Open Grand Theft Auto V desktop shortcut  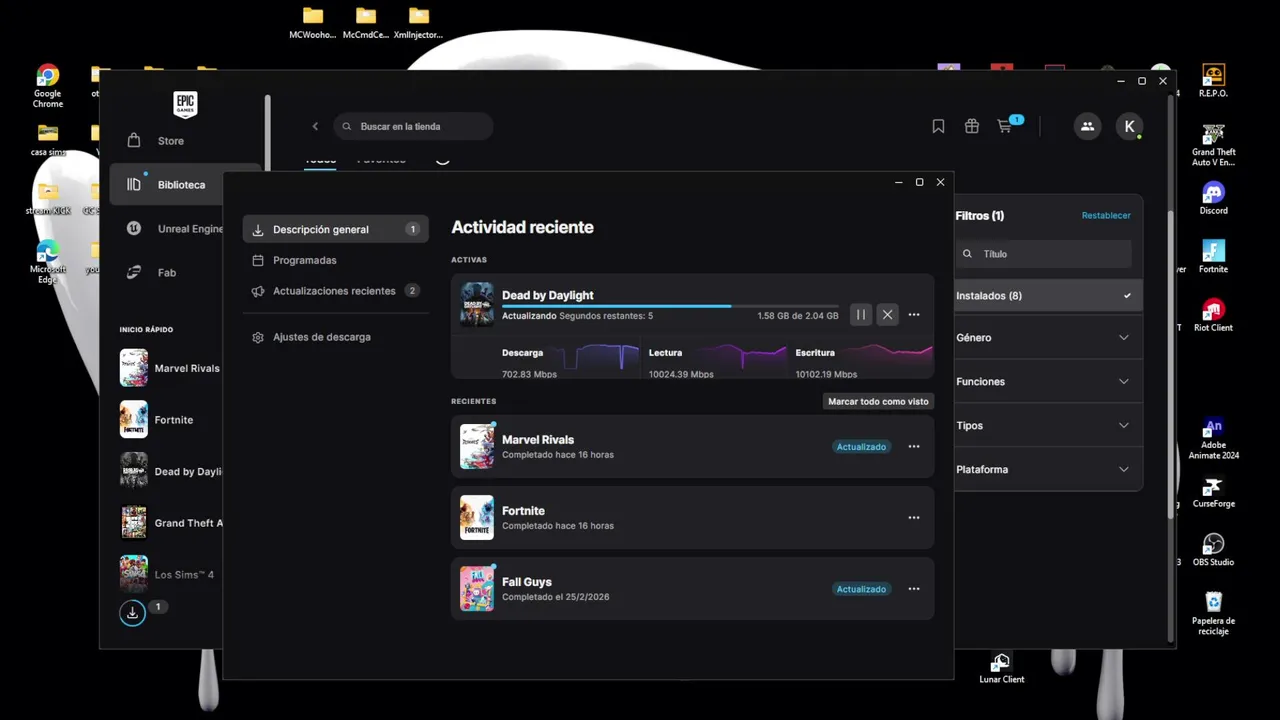coord(1213,145)
